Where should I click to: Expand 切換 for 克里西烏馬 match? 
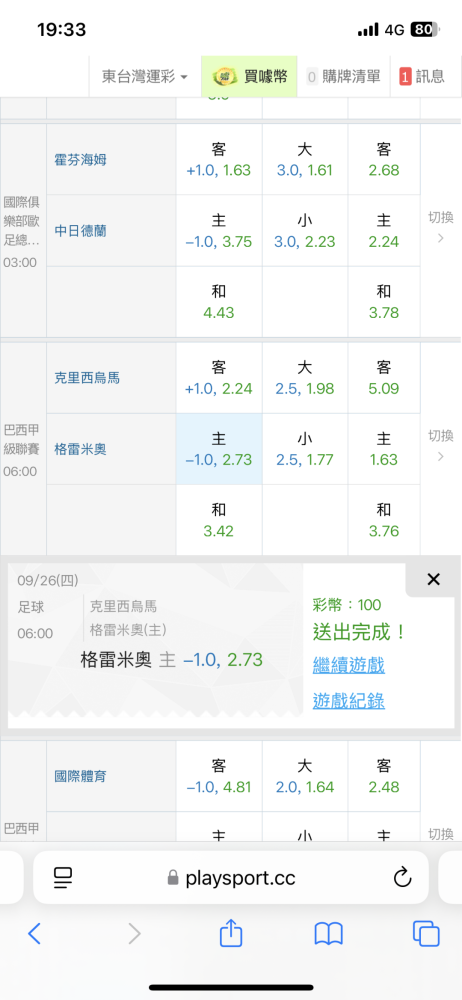(x=440, y=446)
